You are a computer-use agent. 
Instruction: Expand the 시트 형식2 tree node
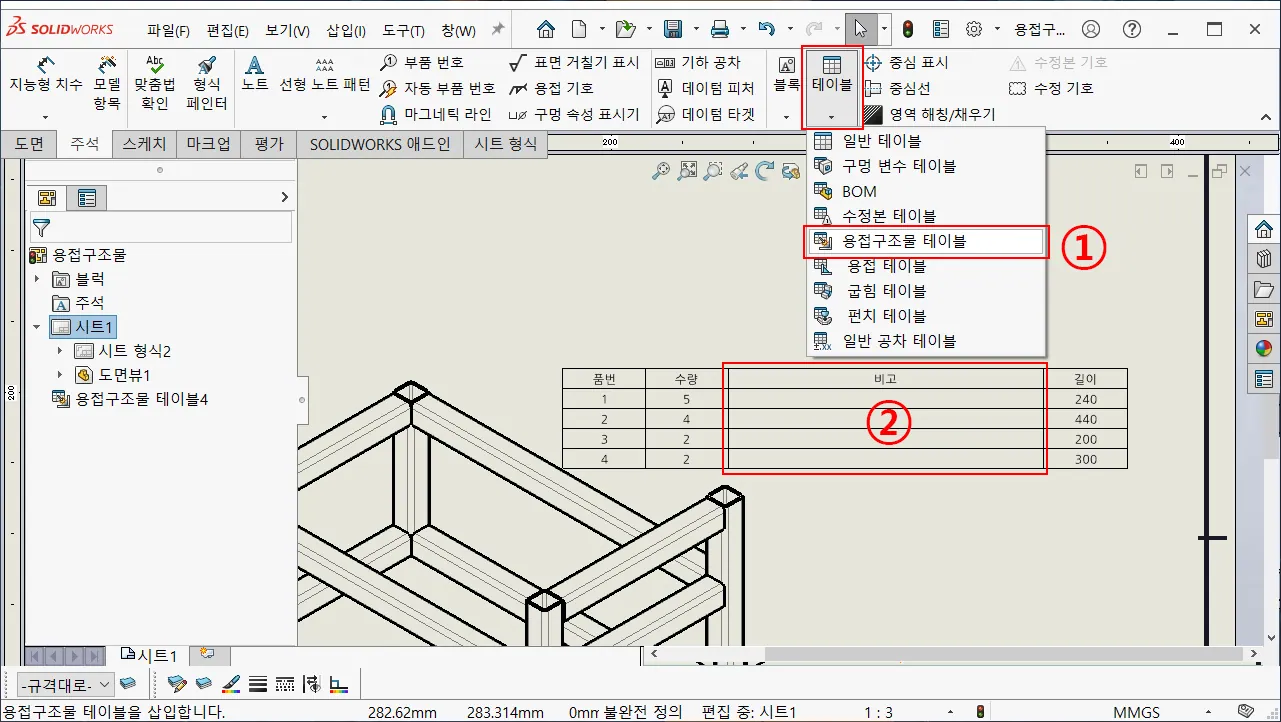[60, 351]
